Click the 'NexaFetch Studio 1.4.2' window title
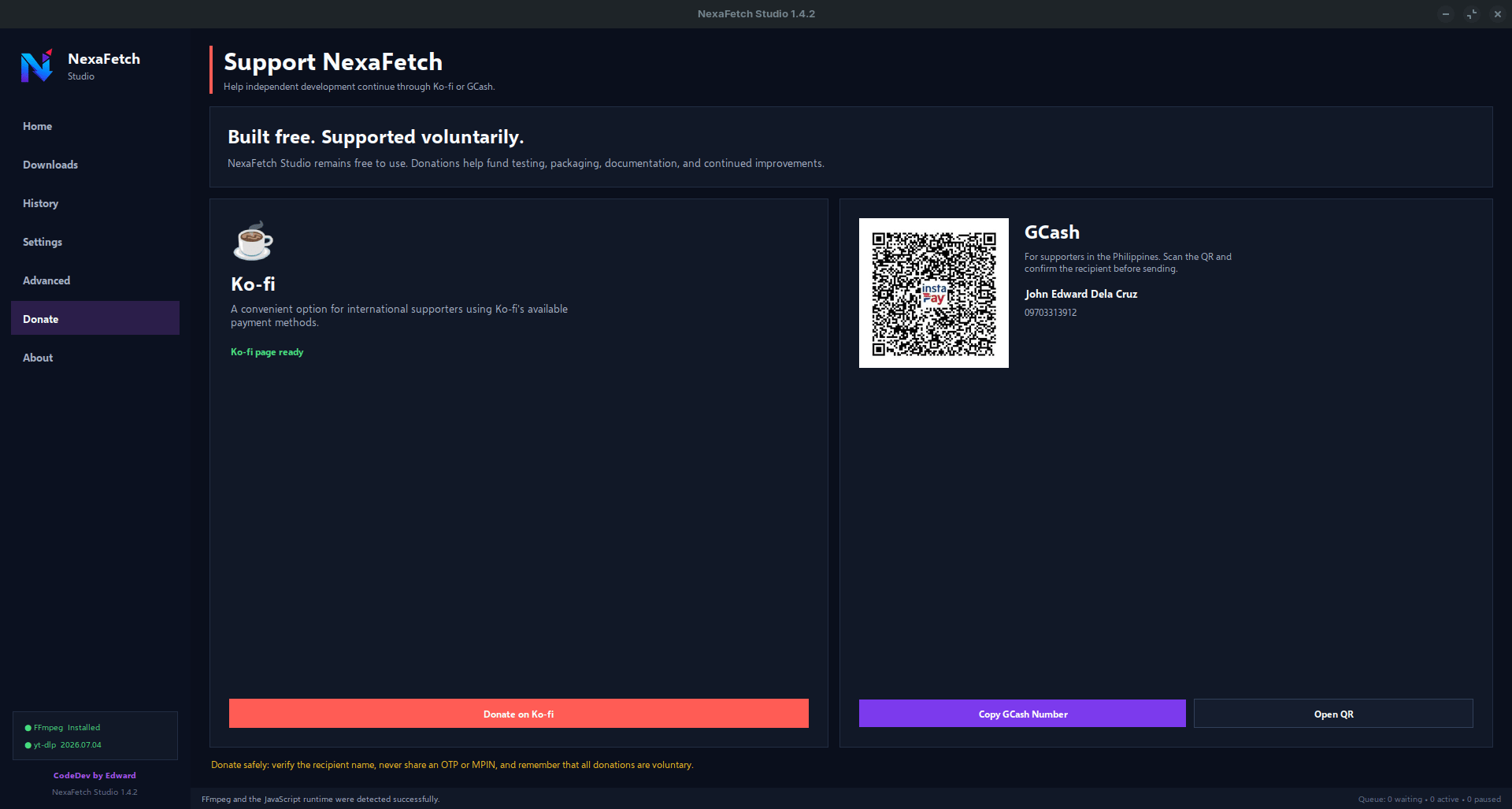Image resolution: width=1512 pixels, height=809 pixels. [756, 14]
